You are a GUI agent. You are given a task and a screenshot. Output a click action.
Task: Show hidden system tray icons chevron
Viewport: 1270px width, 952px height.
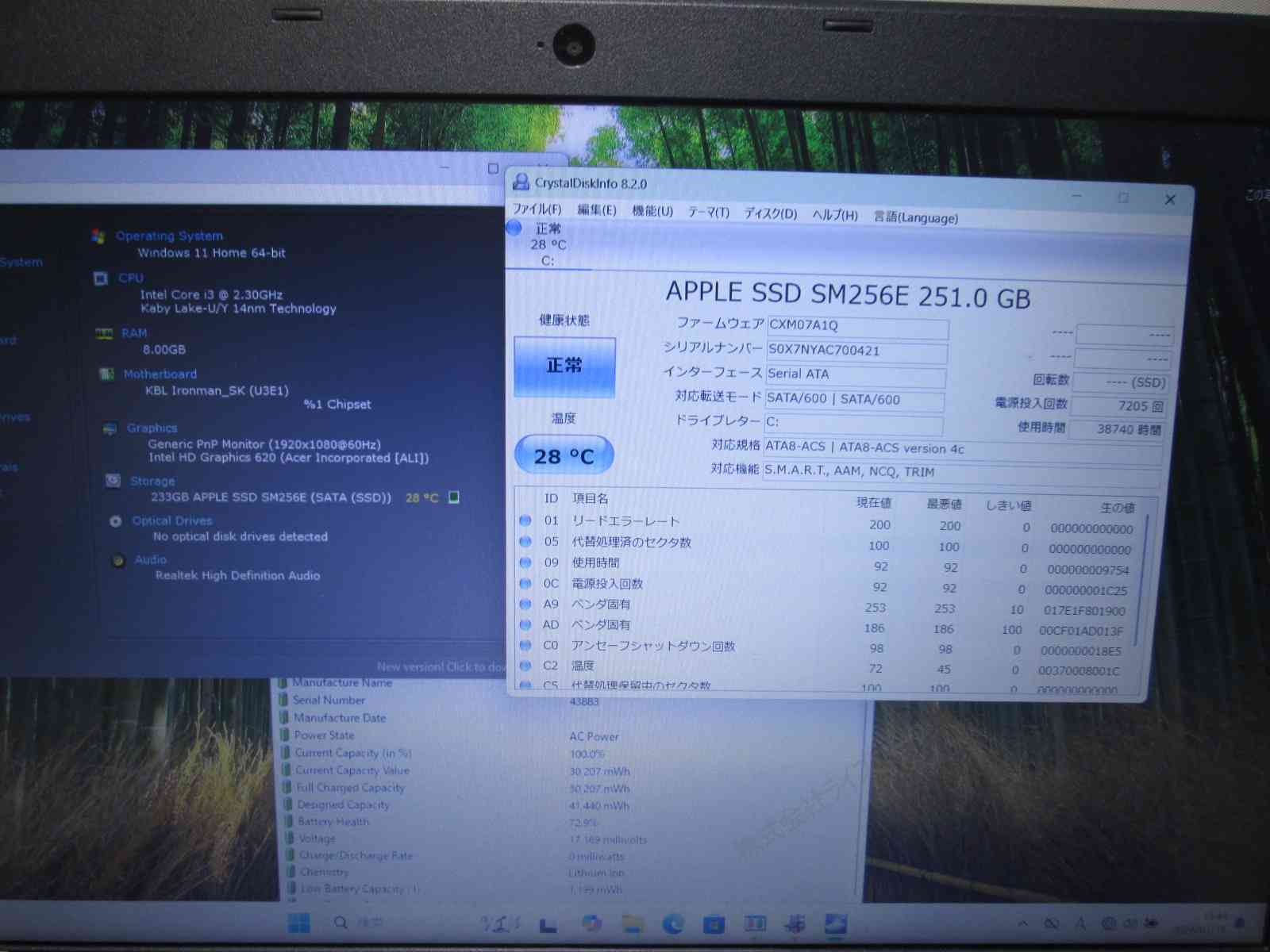[1023, 923]
